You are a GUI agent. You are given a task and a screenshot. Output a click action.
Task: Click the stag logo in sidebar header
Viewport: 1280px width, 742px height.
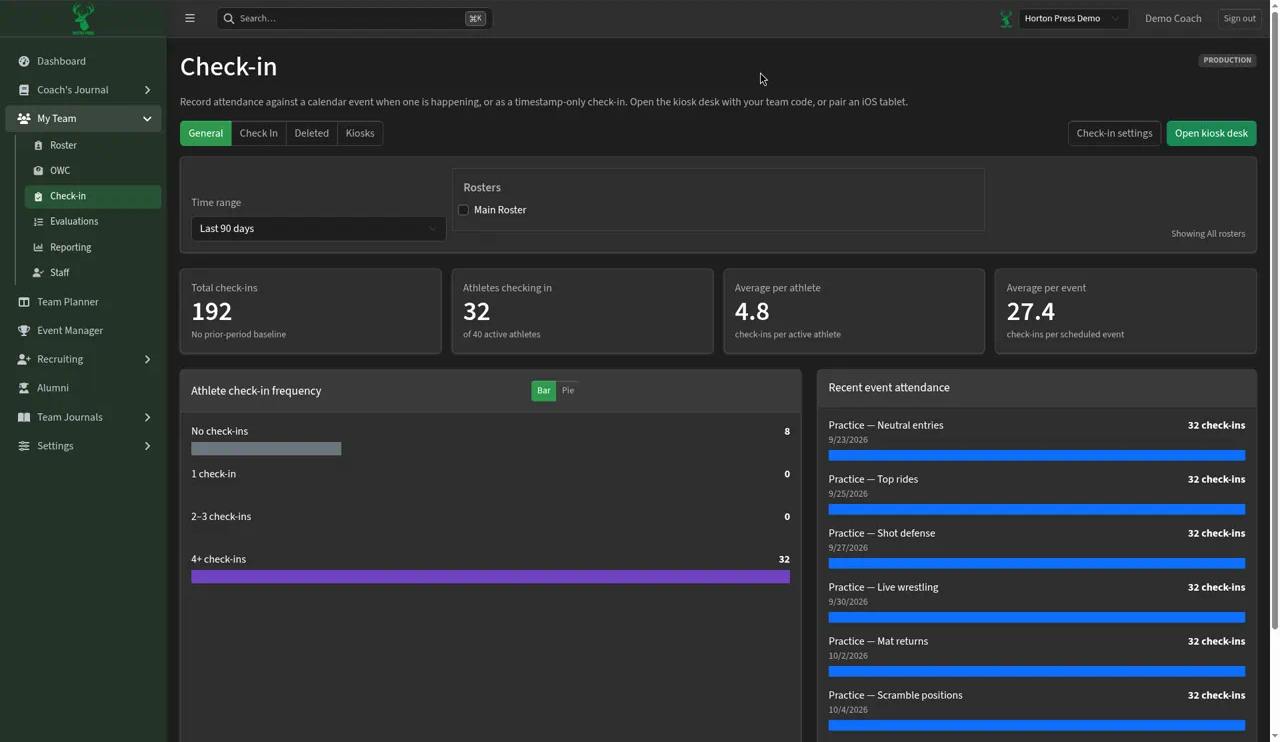pos(83,18)
